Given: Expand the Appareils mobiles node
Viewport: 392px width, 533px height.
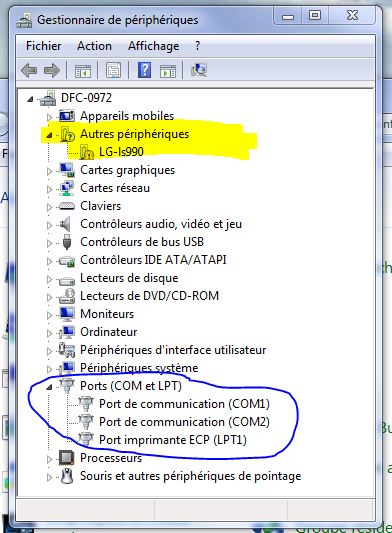Looking at the screenshot, I should click(50, 117).
